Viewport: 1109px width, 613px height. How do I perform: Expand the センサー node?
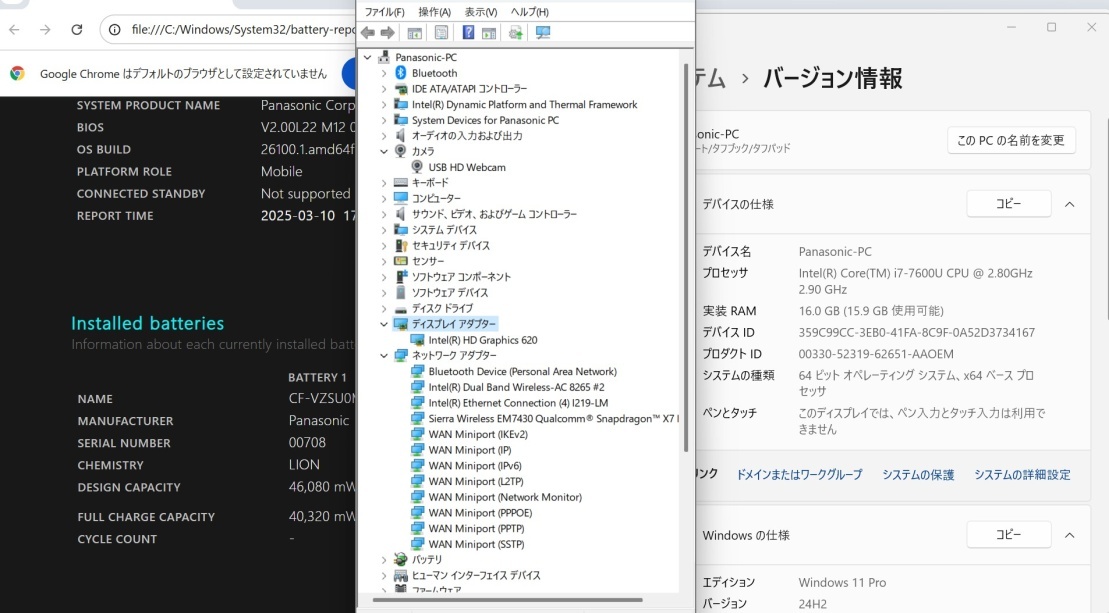point(384,262)
